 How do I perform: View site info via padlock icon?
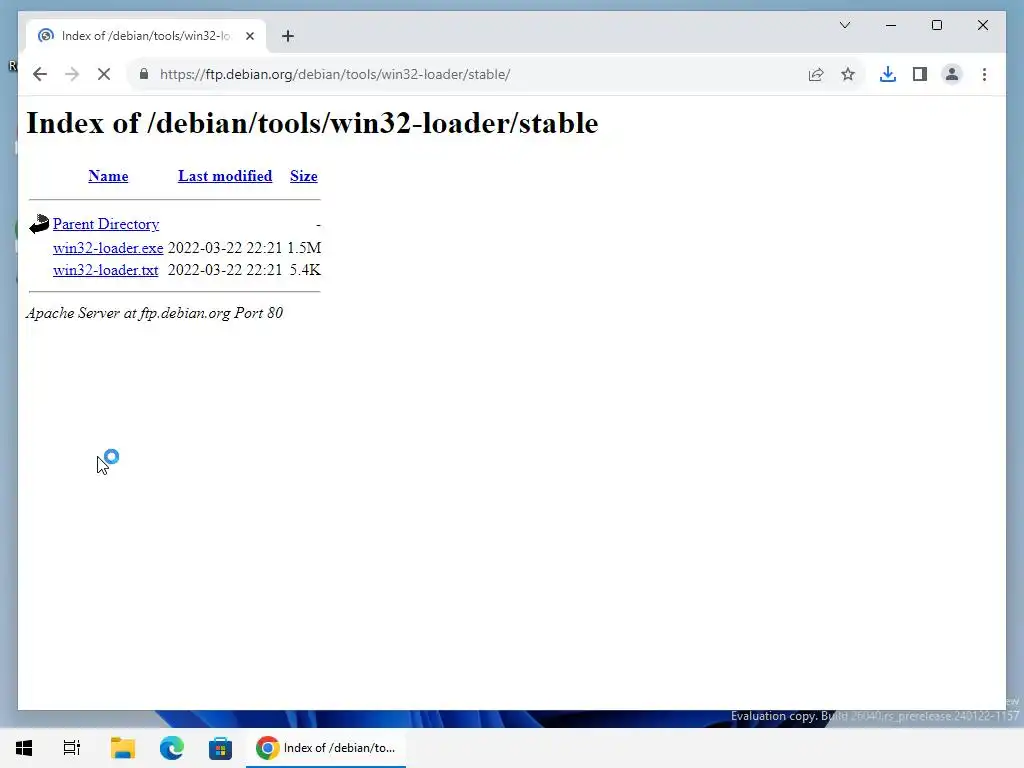[x=144, y=74]
